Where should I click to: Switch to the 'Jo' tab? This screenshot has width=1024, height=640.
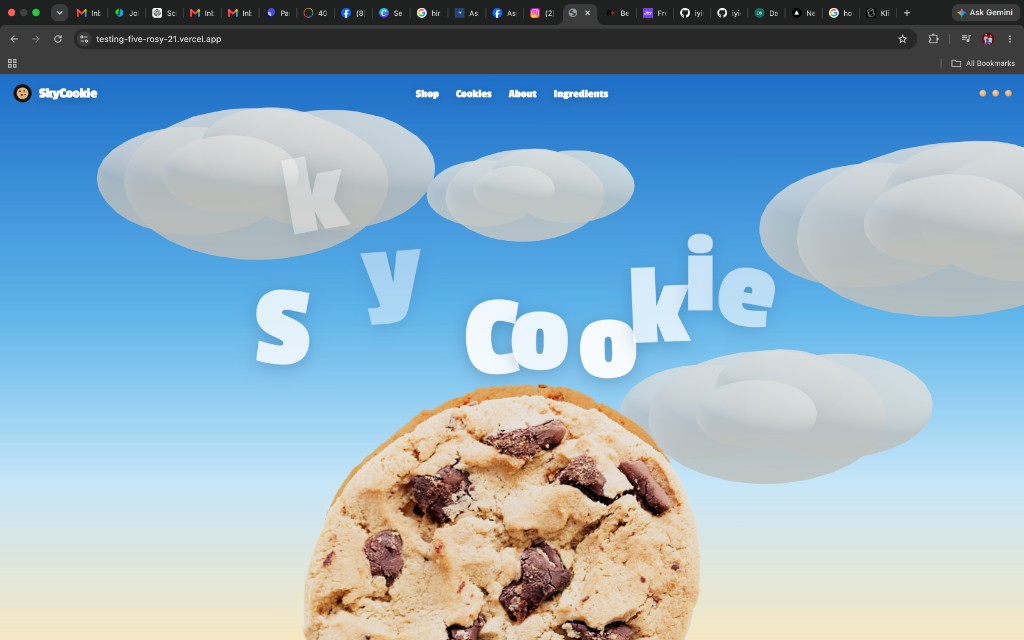point(126,12)
